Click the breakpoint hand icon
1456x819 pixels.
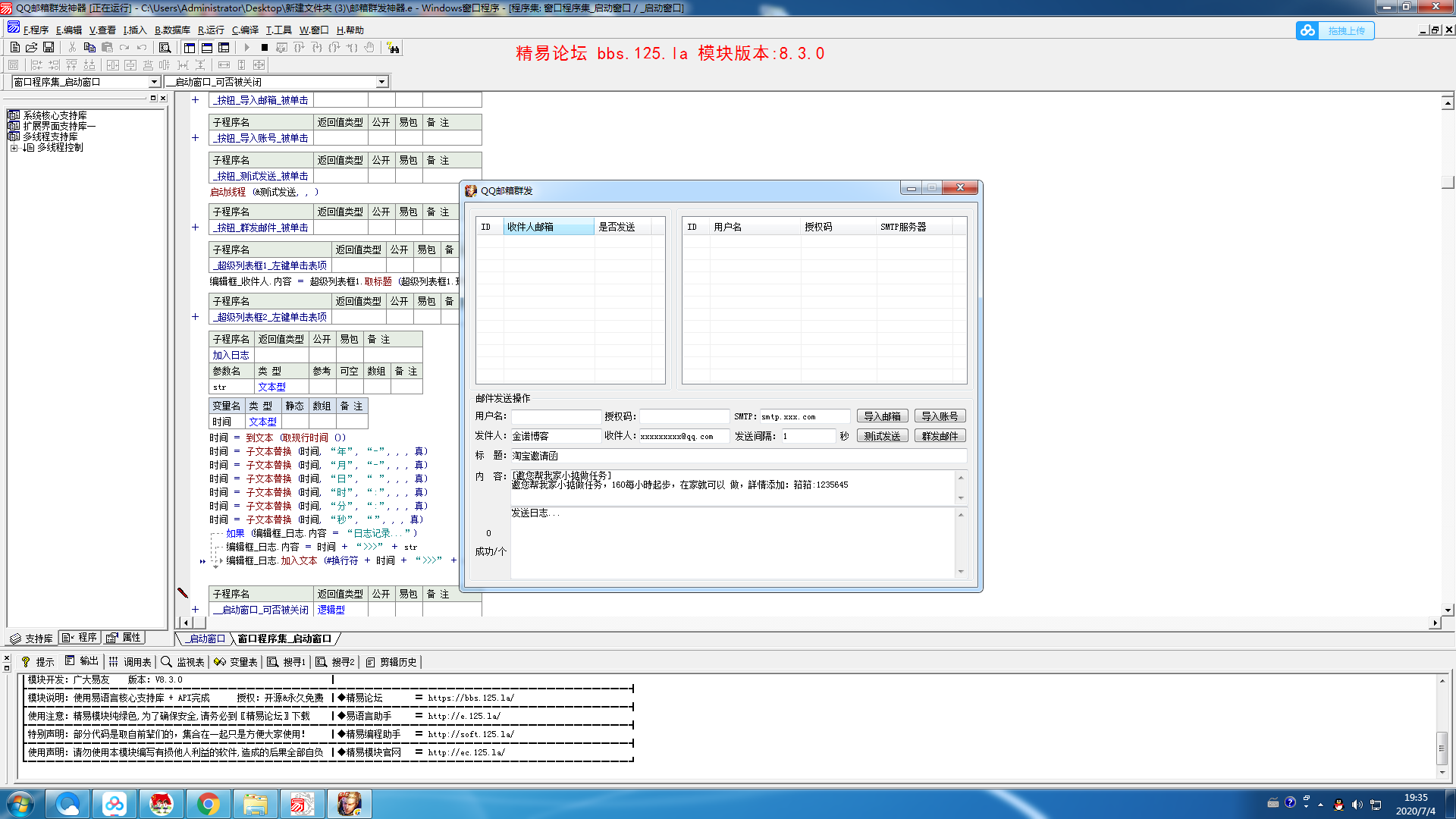tap(369, 47)
